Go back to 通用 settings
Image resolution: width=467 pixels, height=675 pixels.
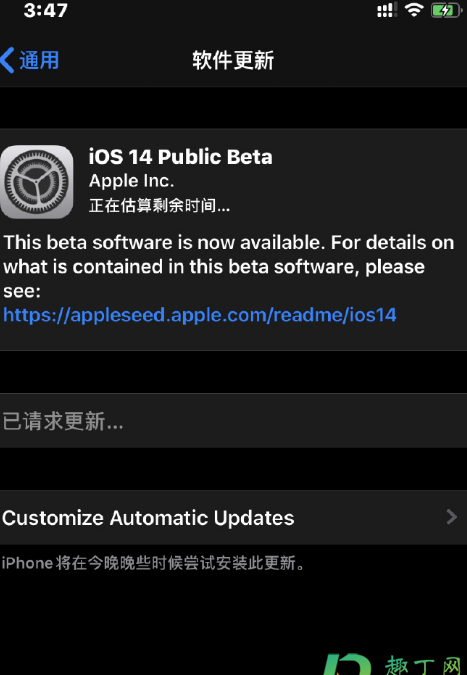coord(30,60)
